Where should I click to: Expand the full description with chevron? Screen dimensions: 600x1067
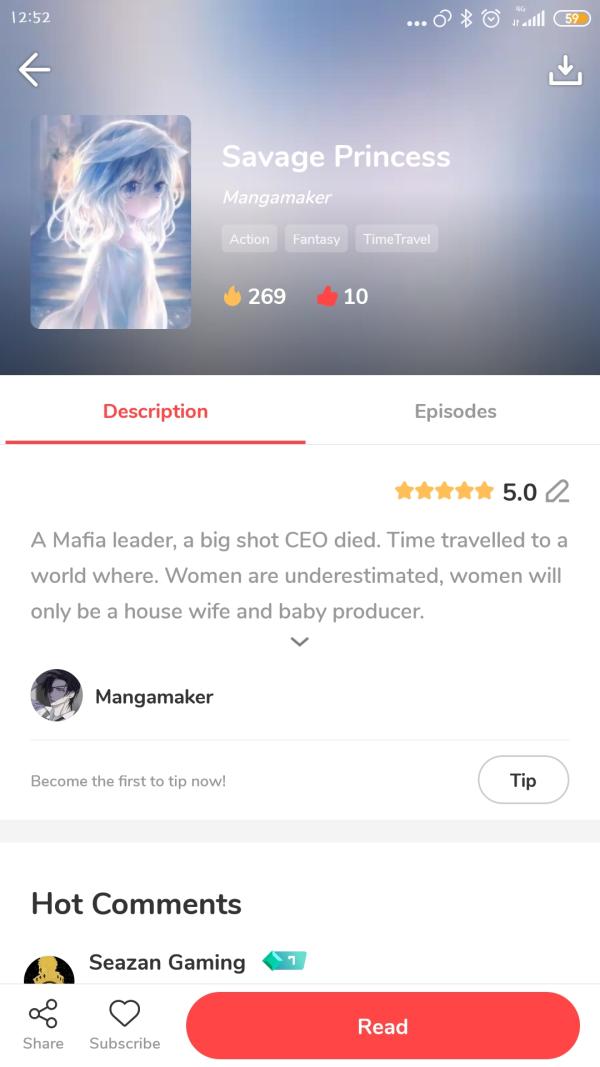click(x=299, y=642)
